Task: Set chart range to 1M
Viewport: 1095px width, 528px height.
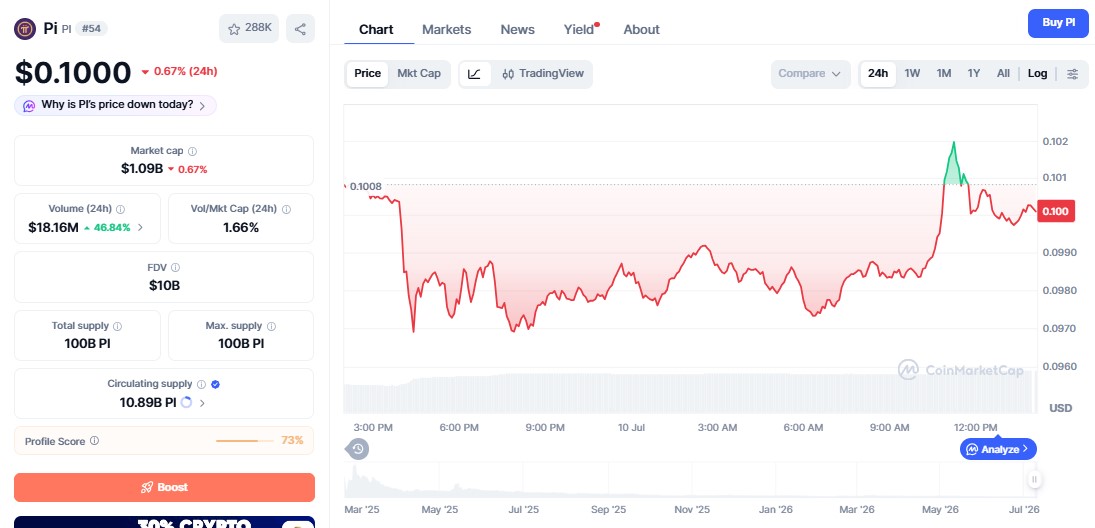Action: point(943,73)
